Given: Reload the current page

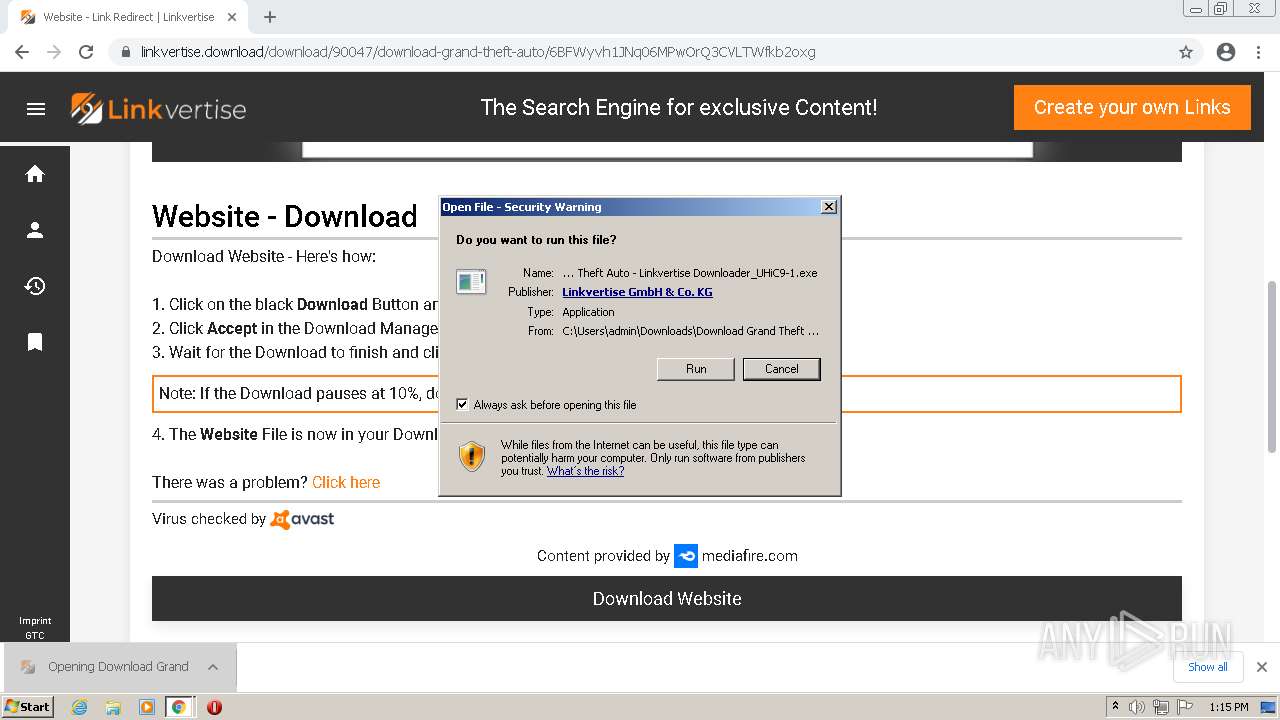Looking at the screenshot, I should click(x=86, y=52).
